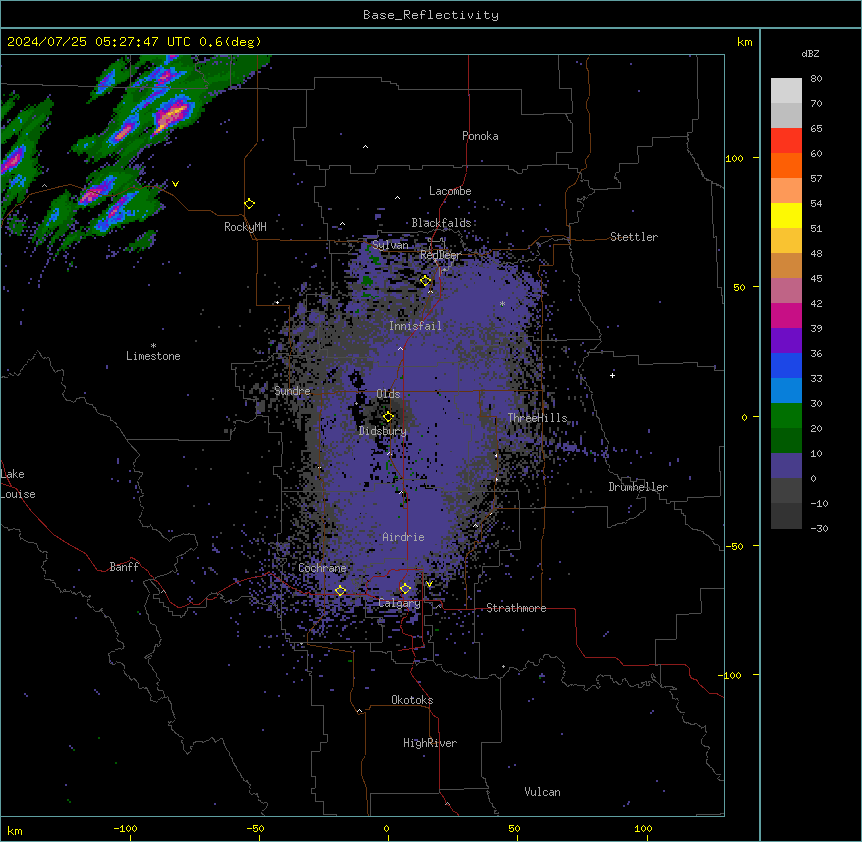The width and height of the screenshot is (862, 842).
Task: Select the orange 60 dBZ legend swatch
Action: (x=786, y=165)
